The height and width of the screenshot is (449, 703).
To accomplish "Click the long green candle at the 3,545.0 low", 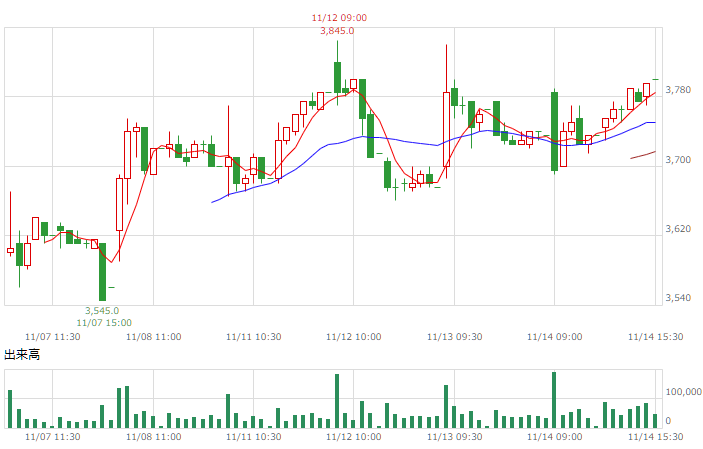I will [x=103, y=272].
